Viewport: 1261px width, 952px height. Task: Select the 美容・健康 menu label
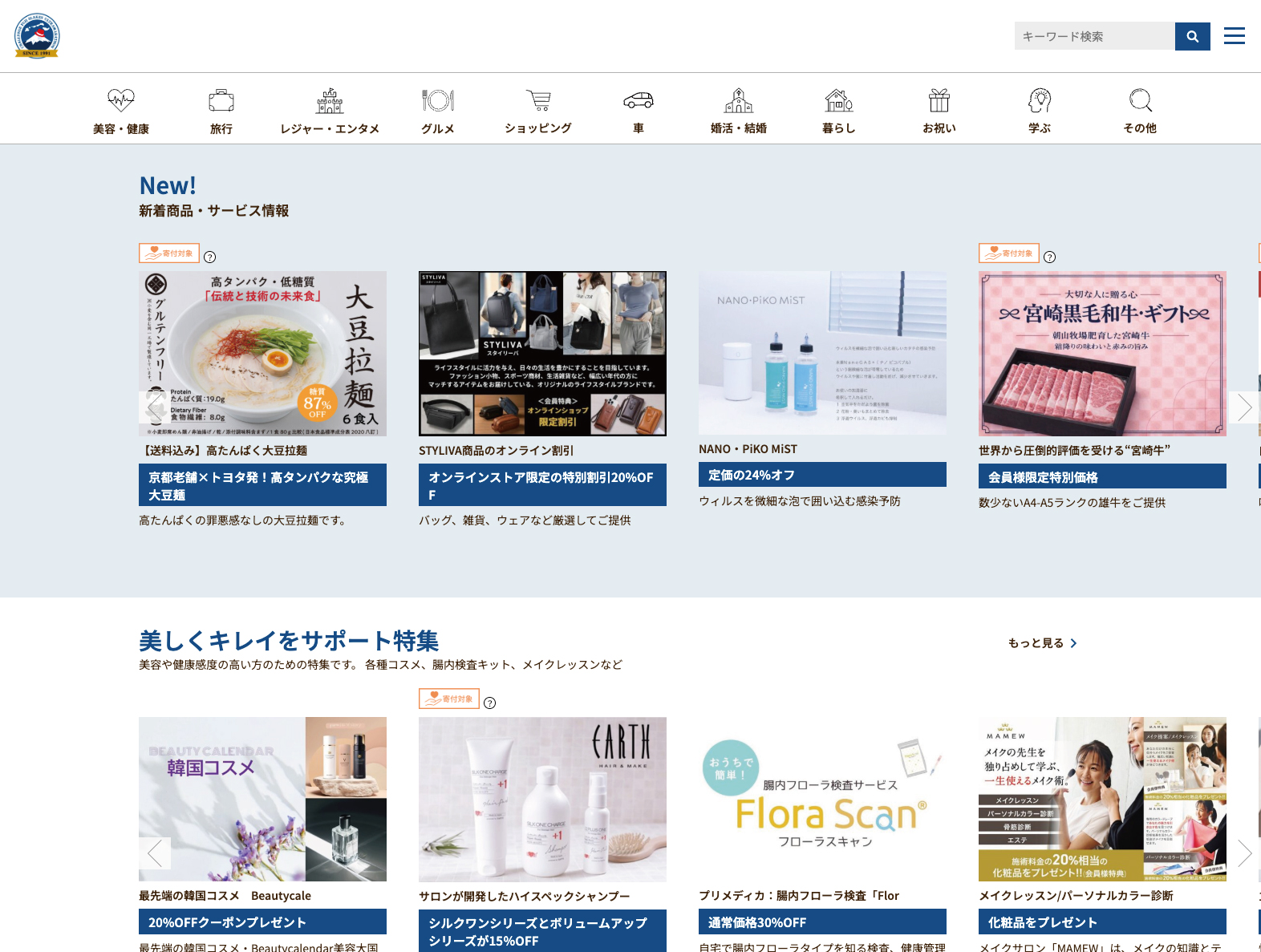click(121, 128)
